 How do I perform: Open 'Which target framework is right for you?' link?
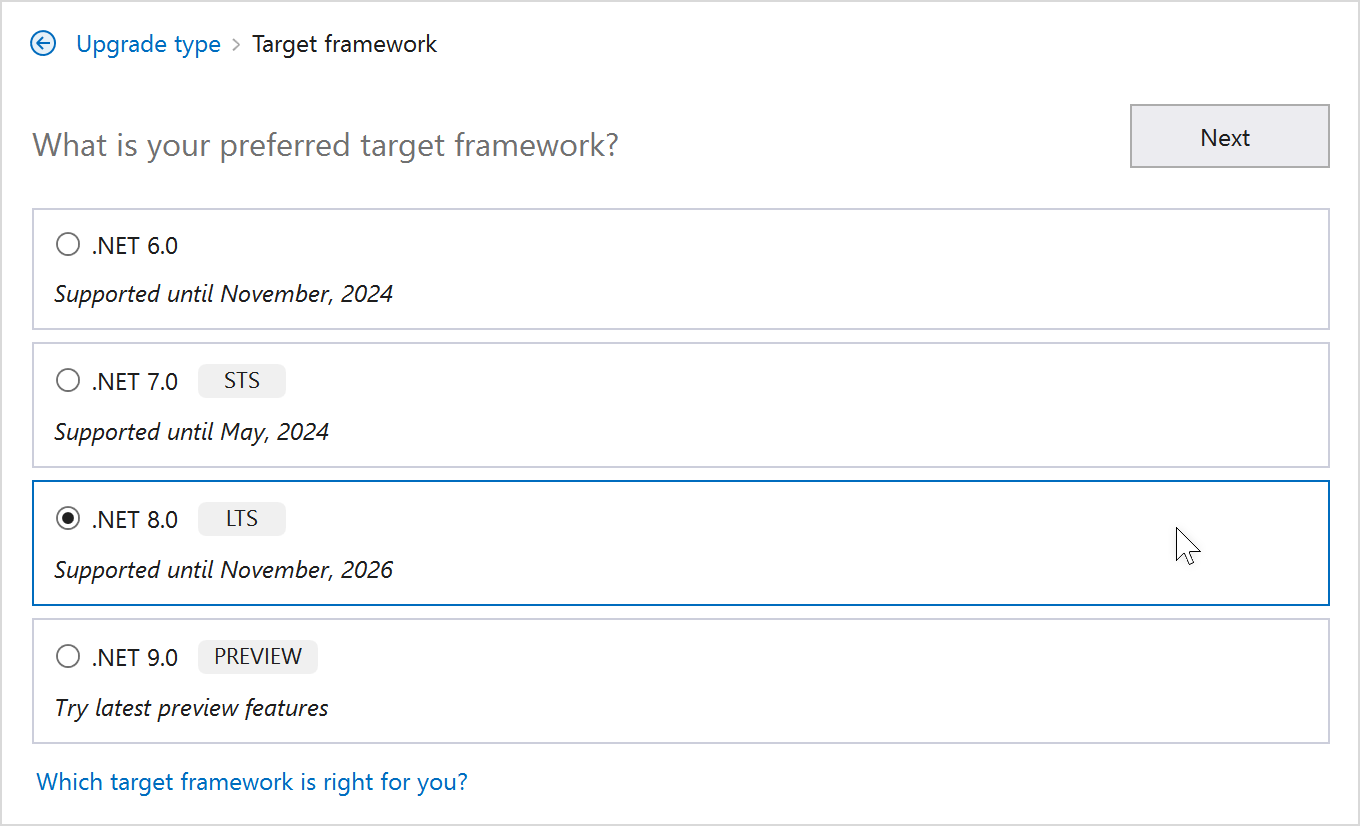(x=252, y=781)
